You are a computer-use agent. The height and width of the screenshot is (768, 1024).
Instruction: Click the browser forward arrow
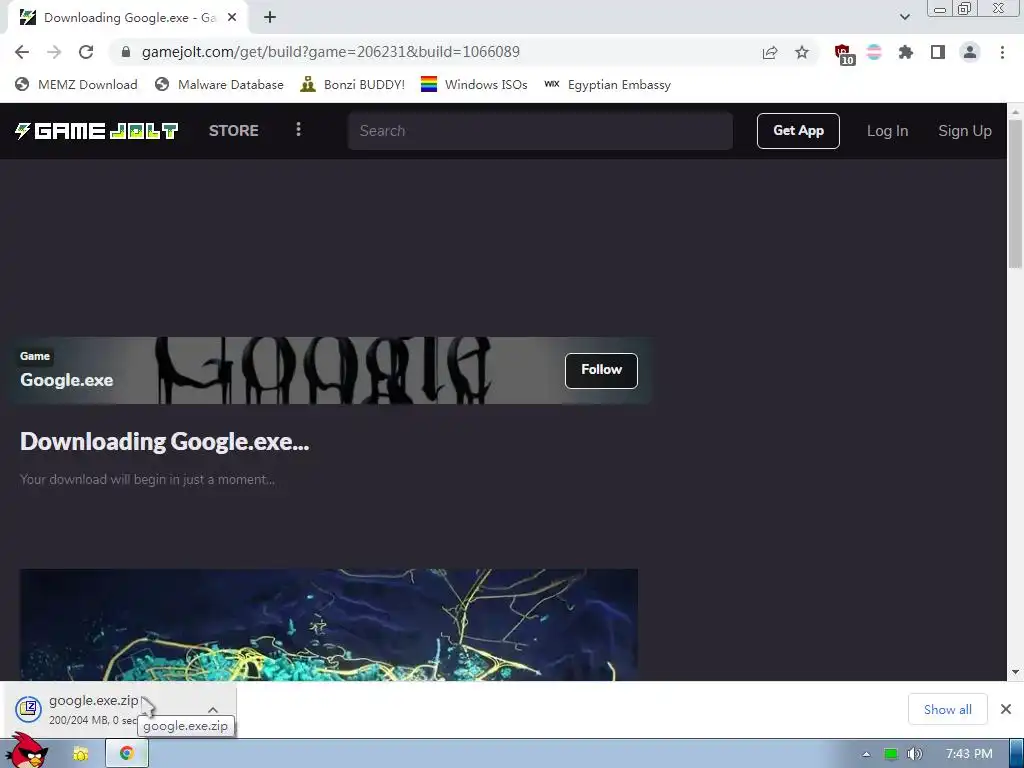54,52
